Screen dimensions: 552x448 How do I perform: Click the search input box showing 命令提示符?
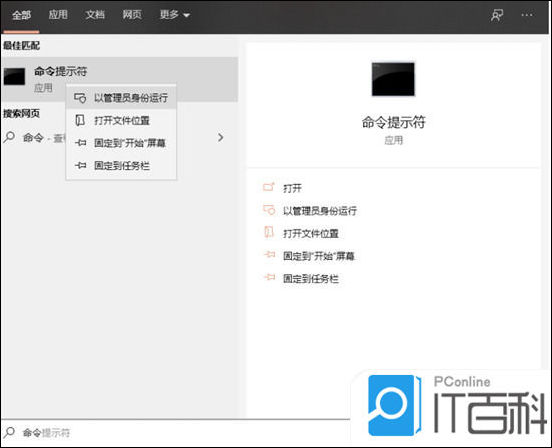(x=176, y=433)
